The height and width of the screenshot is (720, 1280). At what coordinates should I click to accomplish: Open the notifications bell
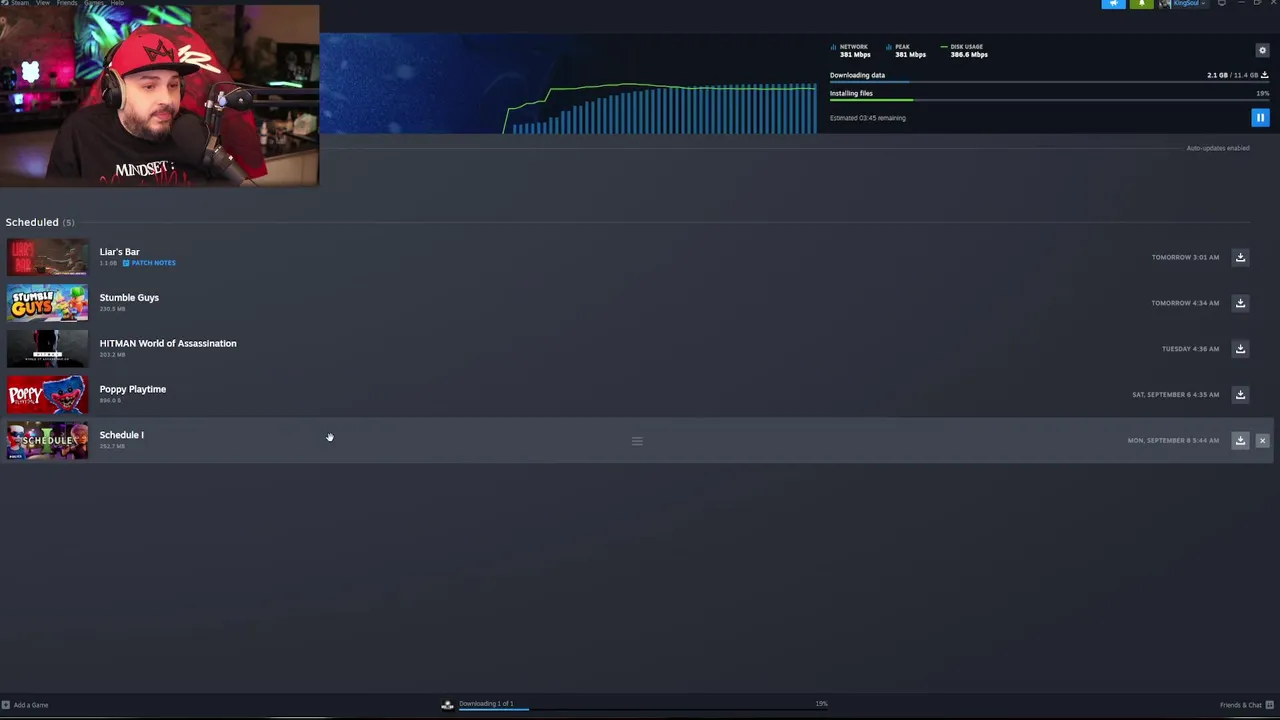[x=1141, y=4]
